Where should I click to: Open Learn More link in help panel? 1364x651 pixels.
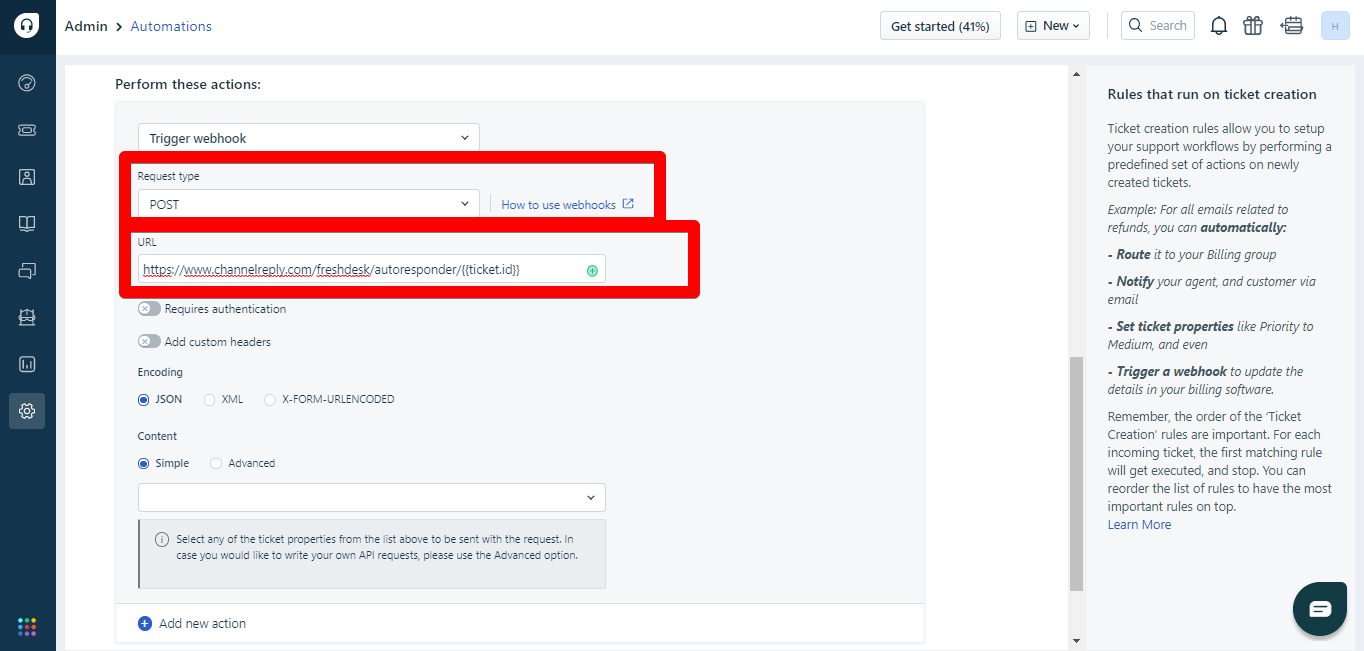[x=1139, y=525]
